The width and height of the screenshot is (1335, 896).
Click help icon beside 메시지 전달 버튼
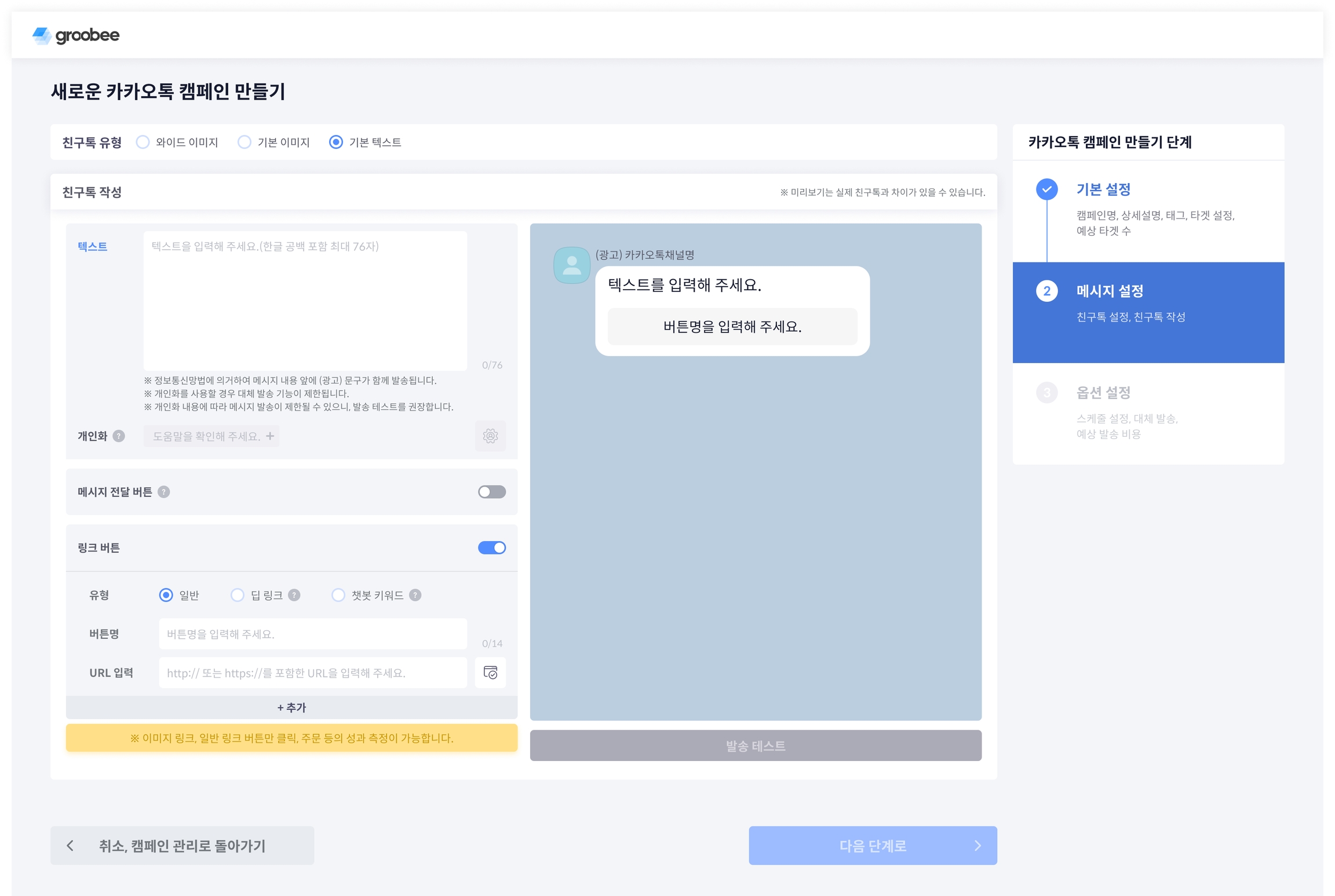coord(164,492)
